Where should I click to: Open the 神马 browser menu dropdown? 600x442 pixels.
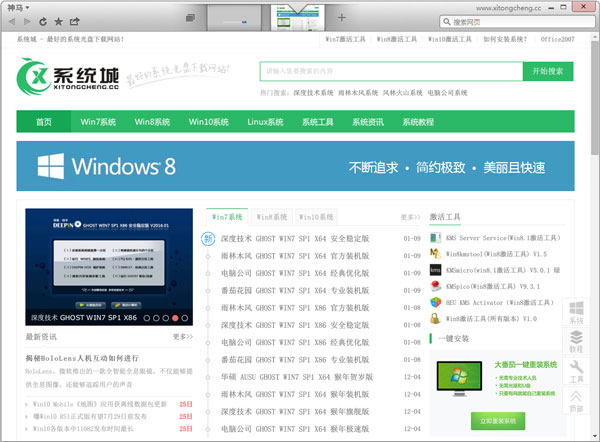(18, 8)
